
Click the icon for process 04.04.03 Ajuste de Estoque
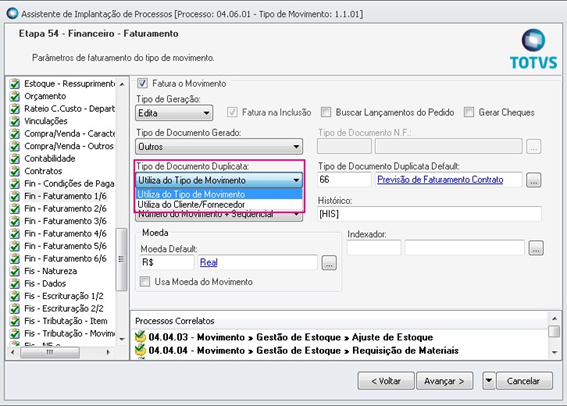pyautogui.click(x=140, y=337)
